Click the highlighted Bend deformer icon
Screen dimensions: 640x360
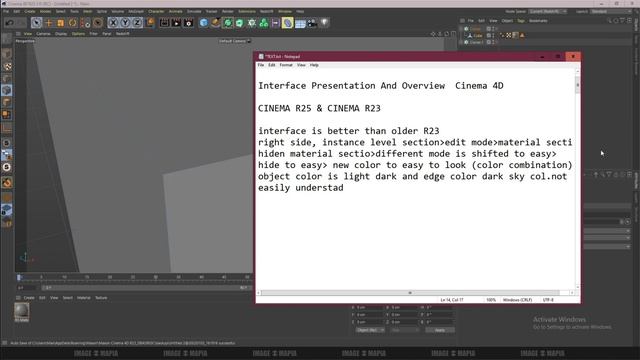tap(287, 23)
